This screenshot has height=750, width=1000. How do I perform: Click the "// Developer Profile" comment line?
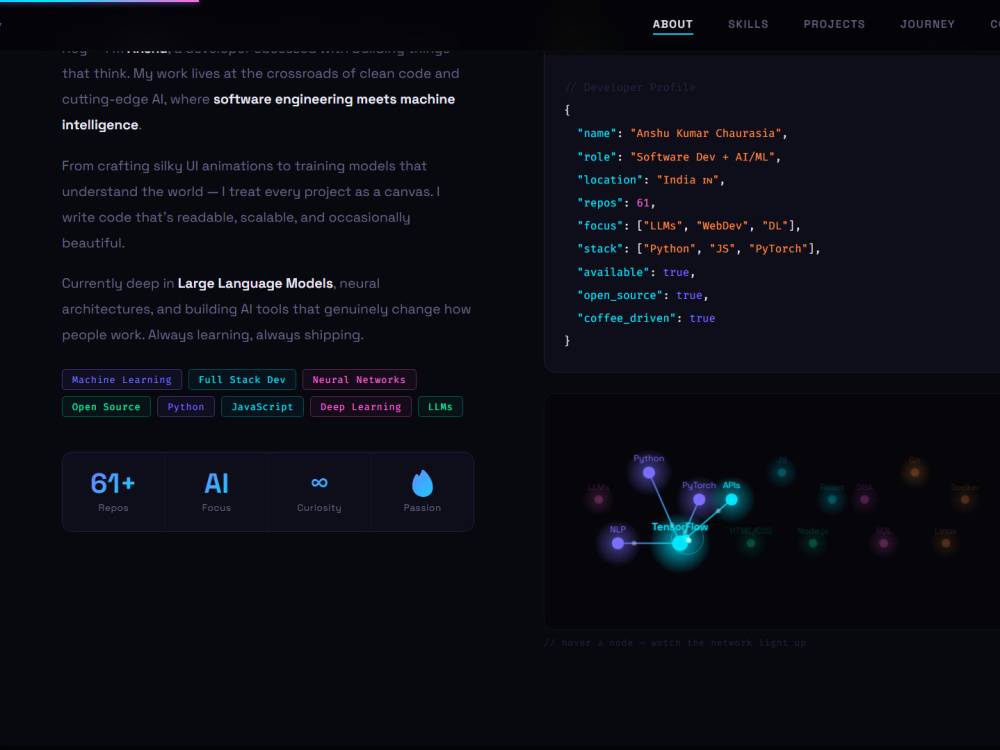point(630,87)
